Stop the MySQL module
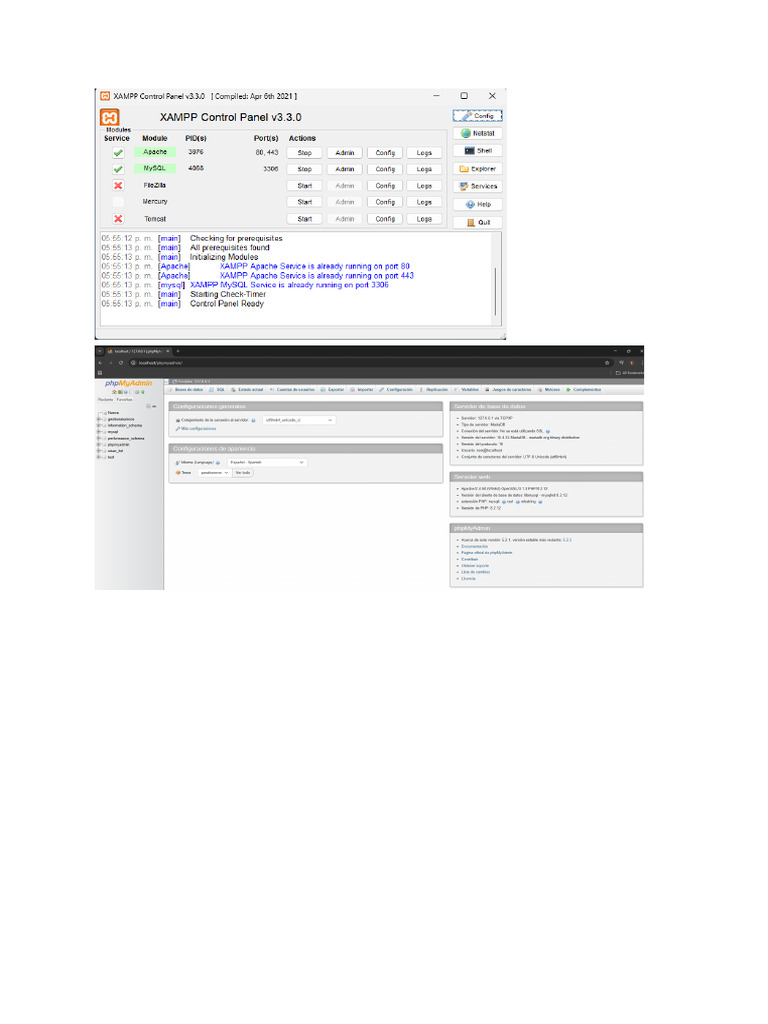This screenshot has width=768, height=1024. coord(304,168)
